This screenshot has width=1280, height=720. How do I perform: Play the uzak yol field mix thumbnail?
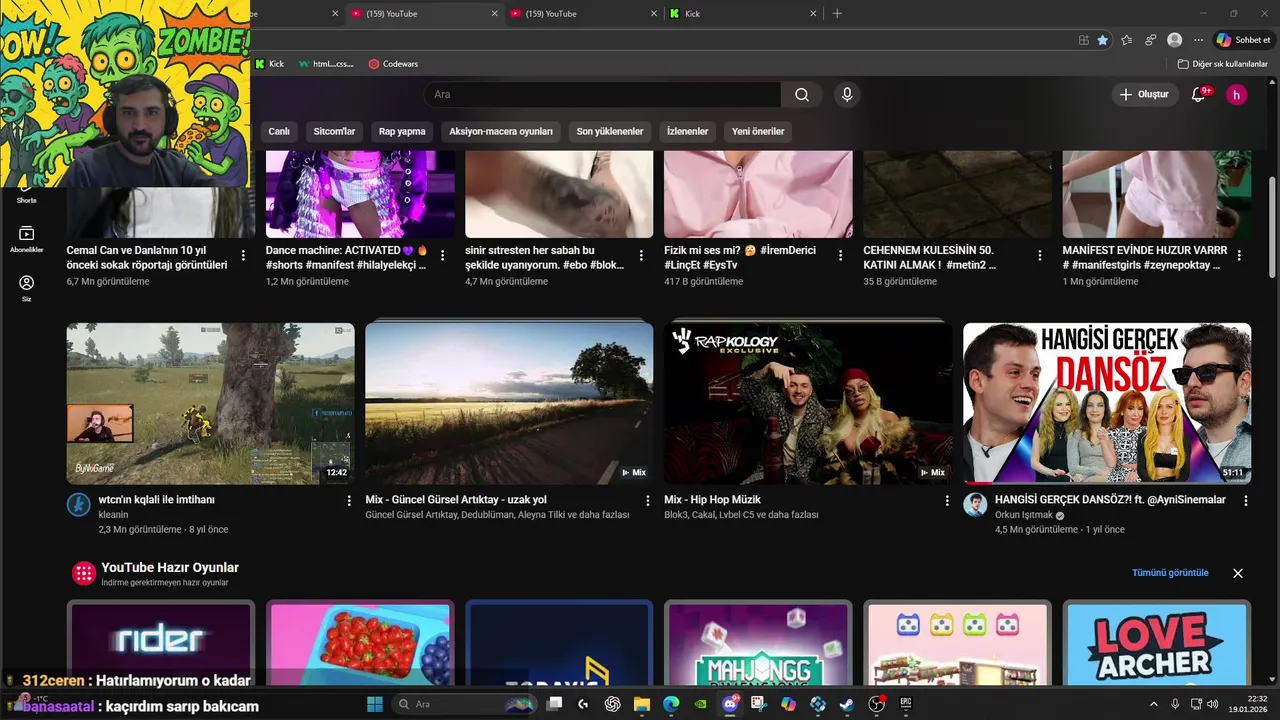tap(509, 403)
